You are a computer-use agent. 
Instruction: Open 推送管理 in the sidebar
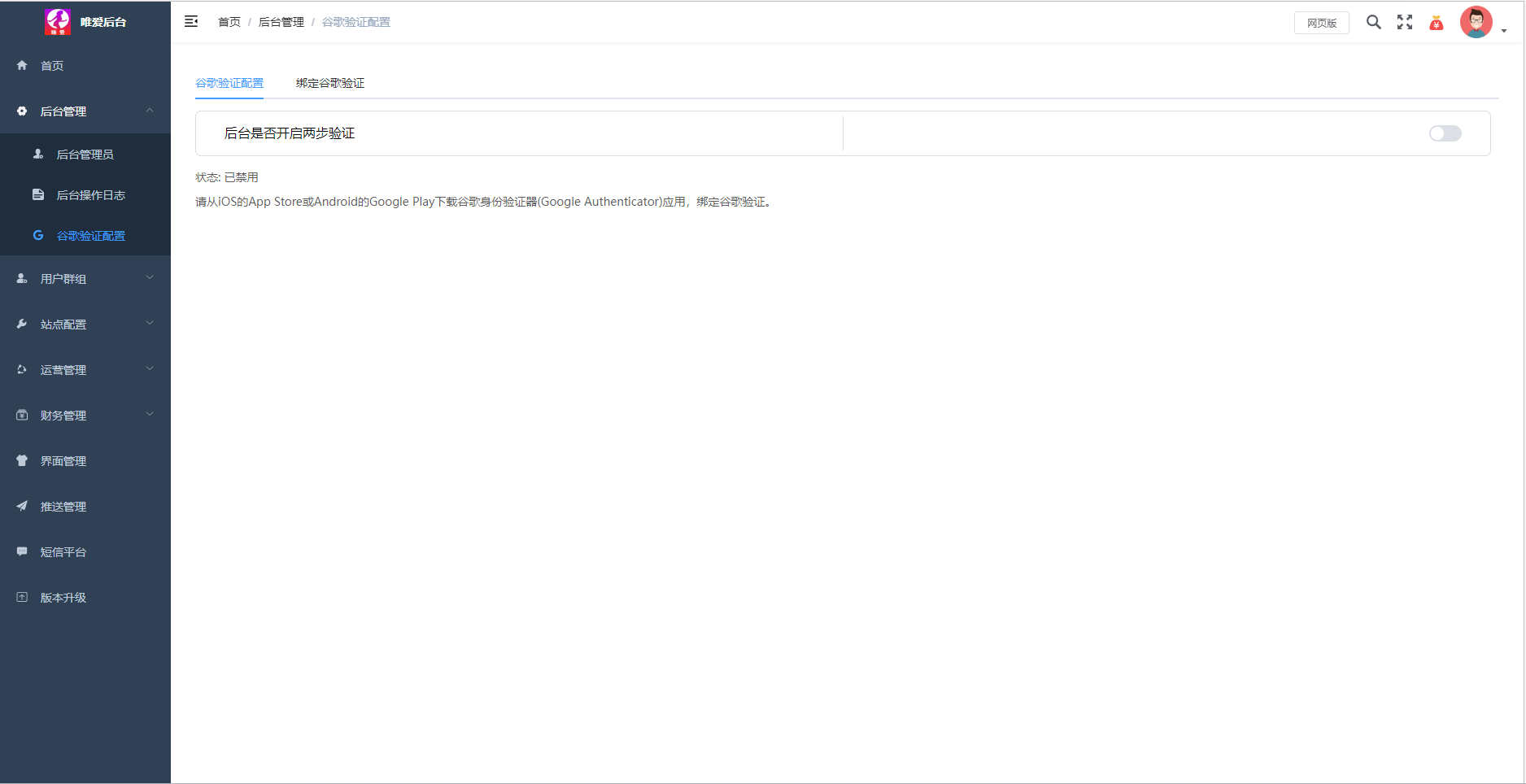[63, 507]
